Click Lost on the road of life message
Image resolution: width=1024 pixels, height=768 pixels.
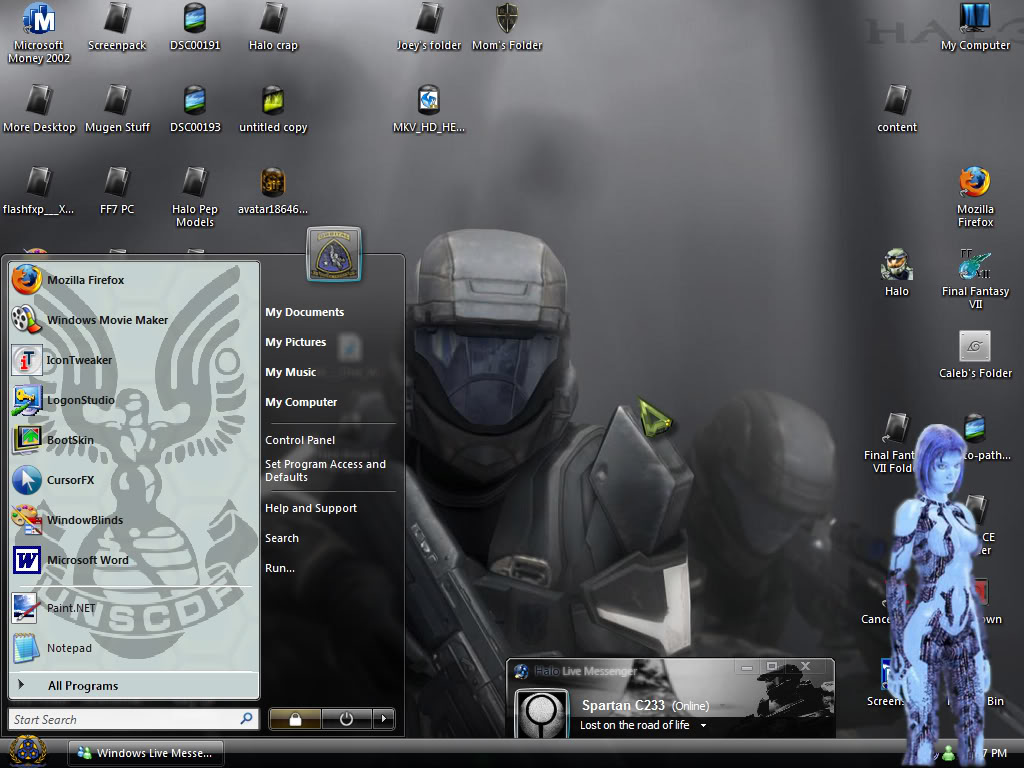point(634,726)
